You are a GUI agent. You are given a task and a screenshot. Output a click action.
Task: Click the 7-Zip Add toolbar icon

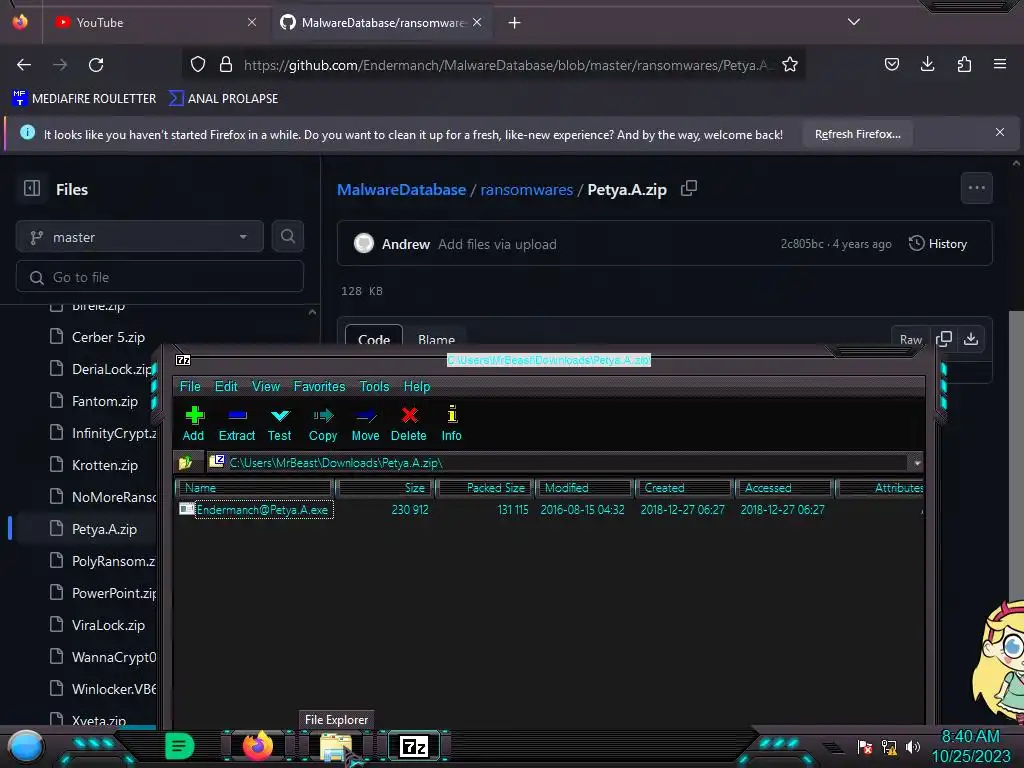coord(194,415)
